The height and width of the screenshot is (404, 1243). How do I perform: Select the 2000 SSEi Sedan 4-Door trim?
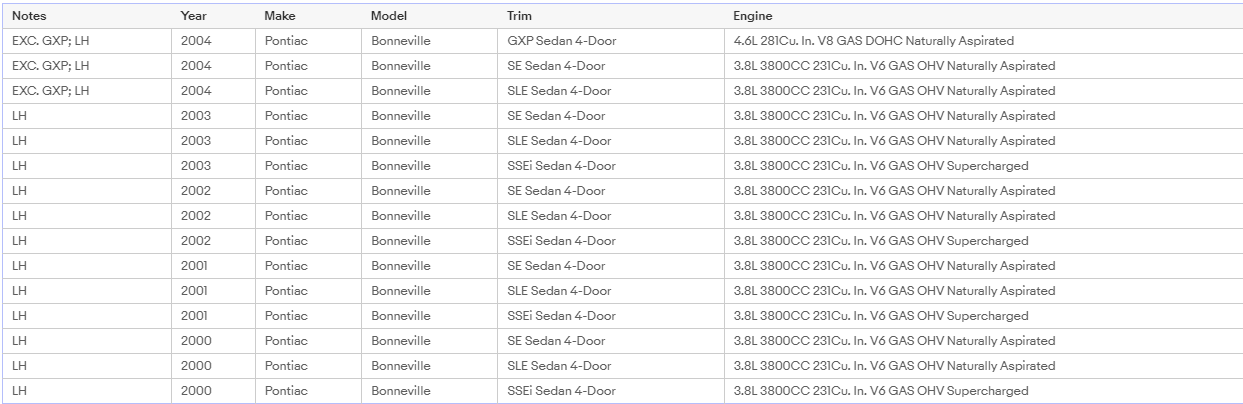(561, 391)
